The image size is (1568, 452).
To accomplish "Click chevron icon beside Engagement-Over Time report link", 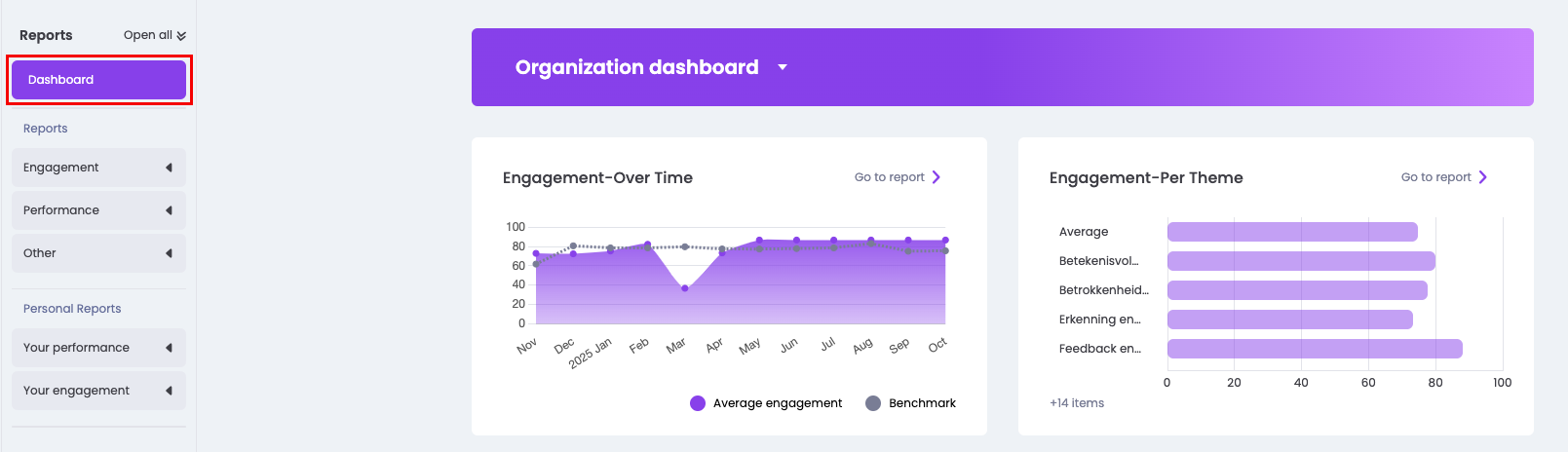I will point(937,177).
